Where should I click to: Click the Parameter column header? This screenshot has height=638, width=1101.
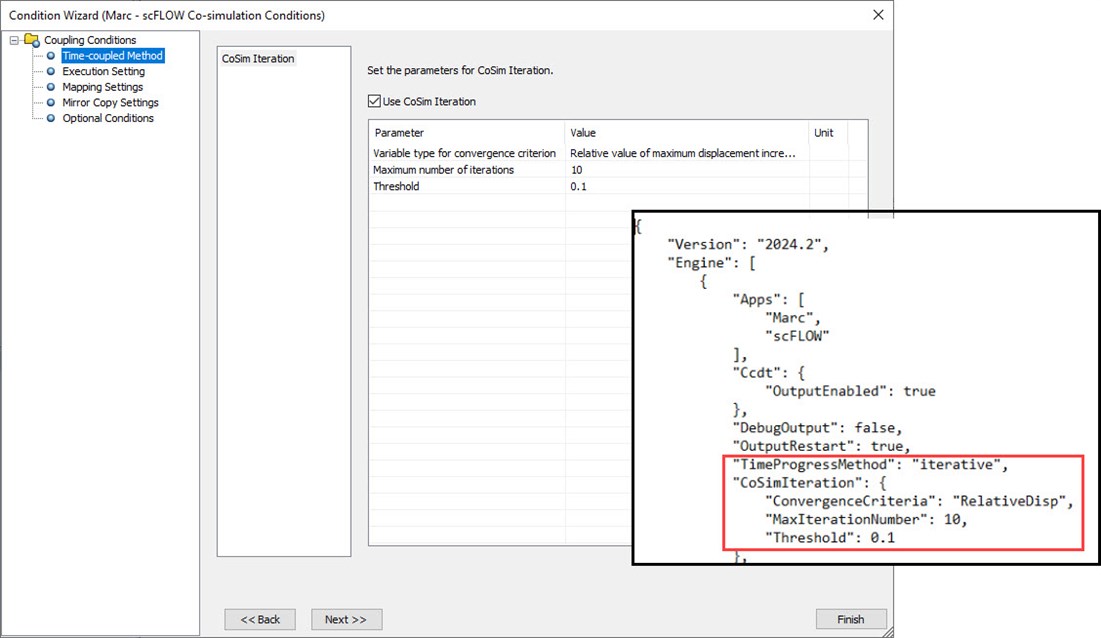tap(467, 133)
